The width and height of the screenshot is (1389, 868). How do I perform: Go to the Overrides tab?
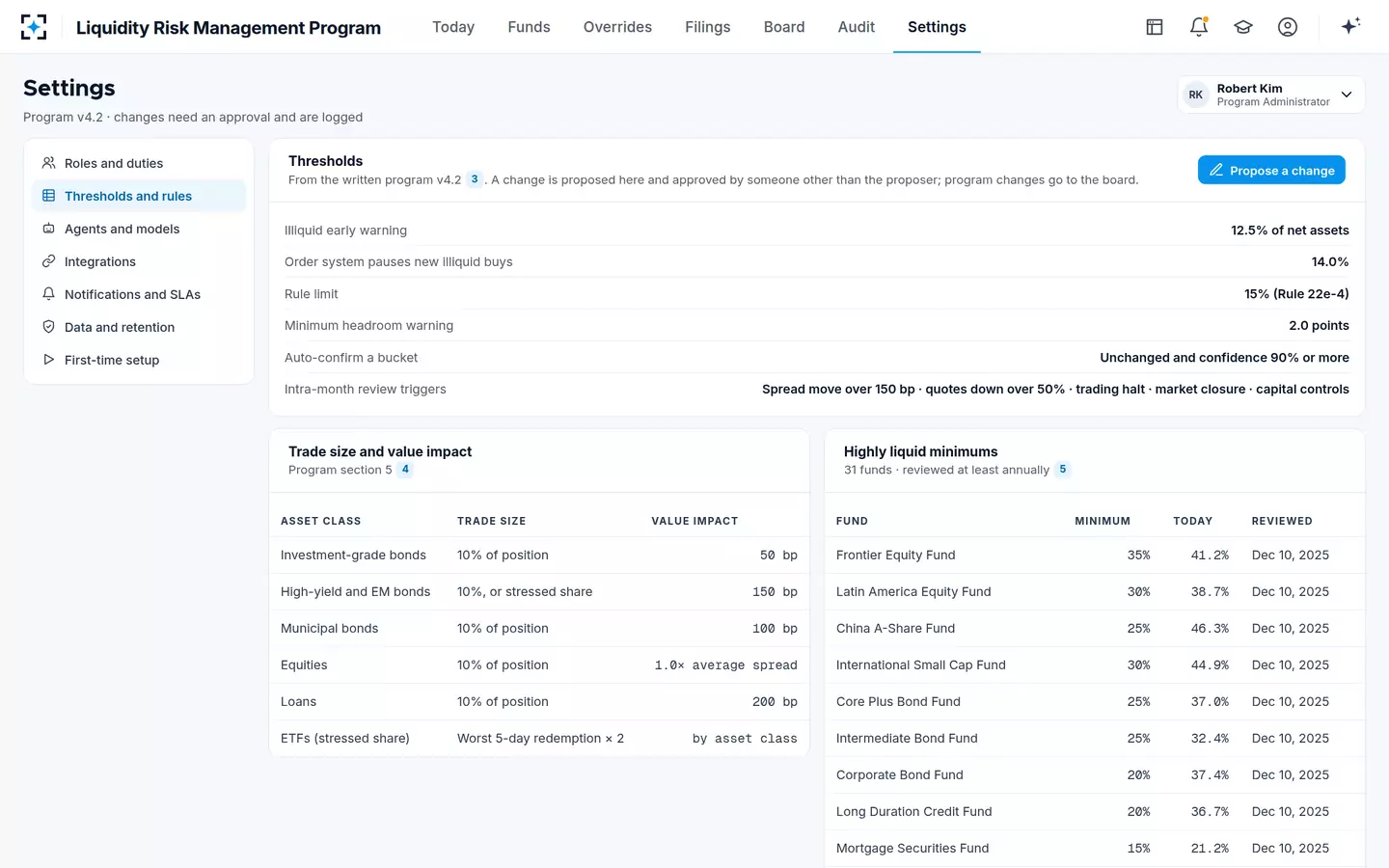[617, 27]
